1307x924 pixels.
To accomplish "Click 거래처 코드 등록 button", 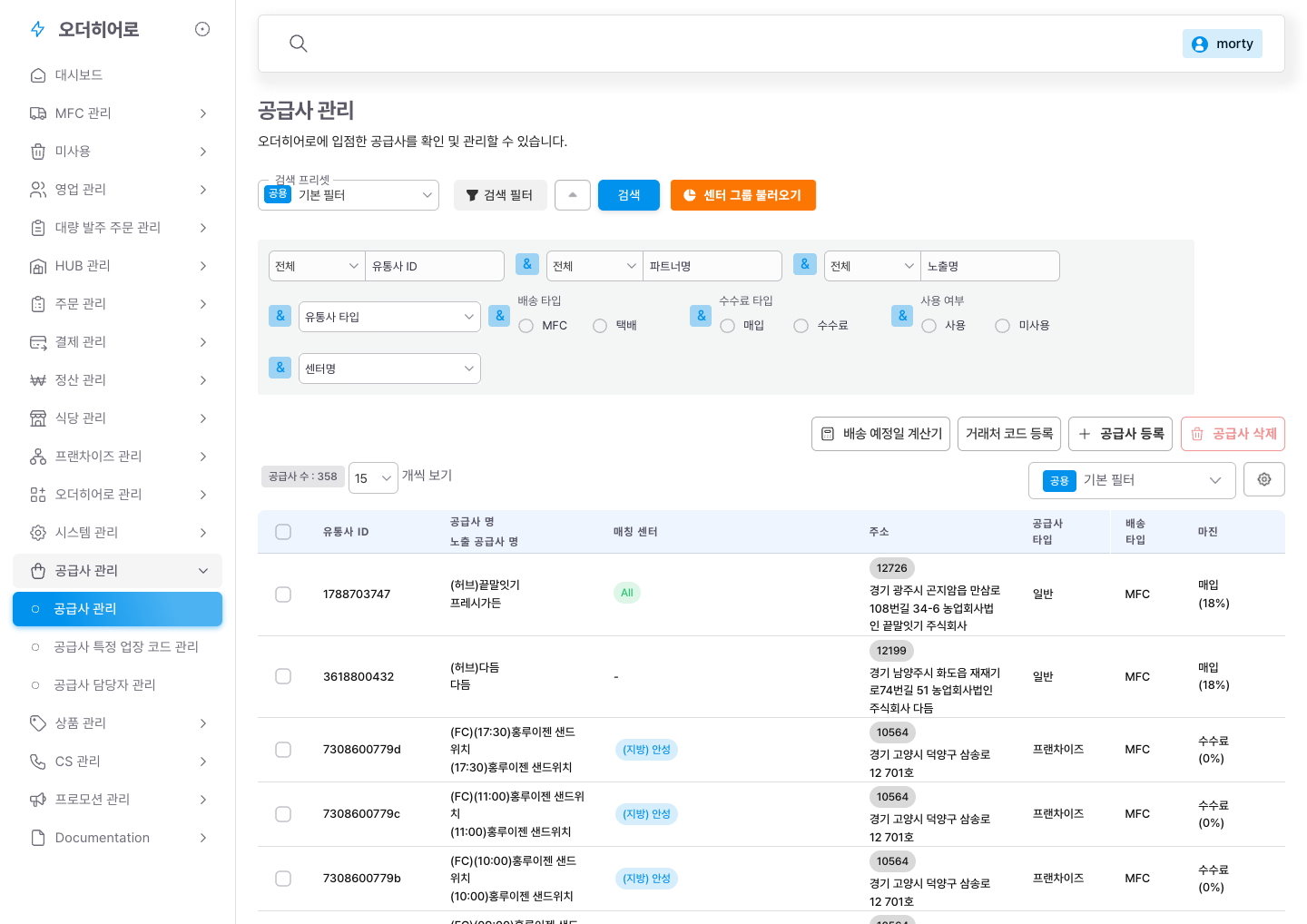I will pyautogui.click(x=1010, y=434).
